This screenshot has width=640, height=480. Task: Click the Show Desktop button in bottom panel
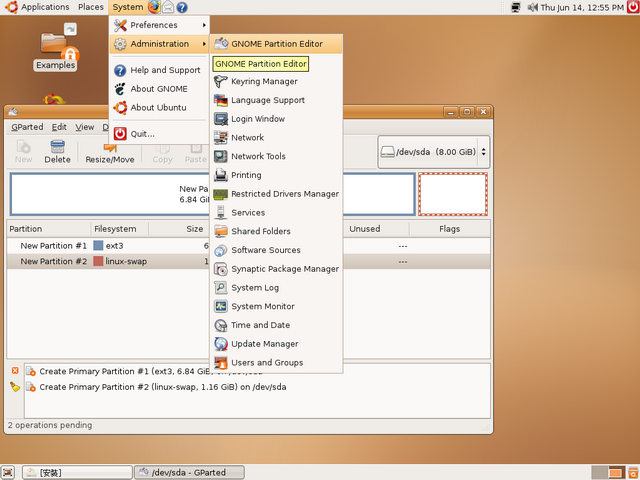tap(8, 472)
